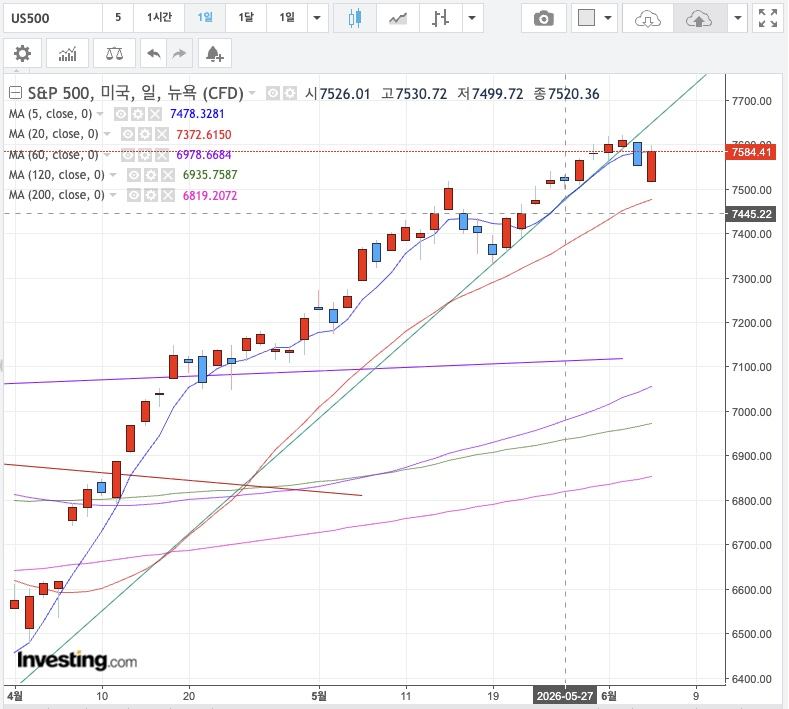Create a price alert bell icon
Screen dimensions: 789x709
214,53
